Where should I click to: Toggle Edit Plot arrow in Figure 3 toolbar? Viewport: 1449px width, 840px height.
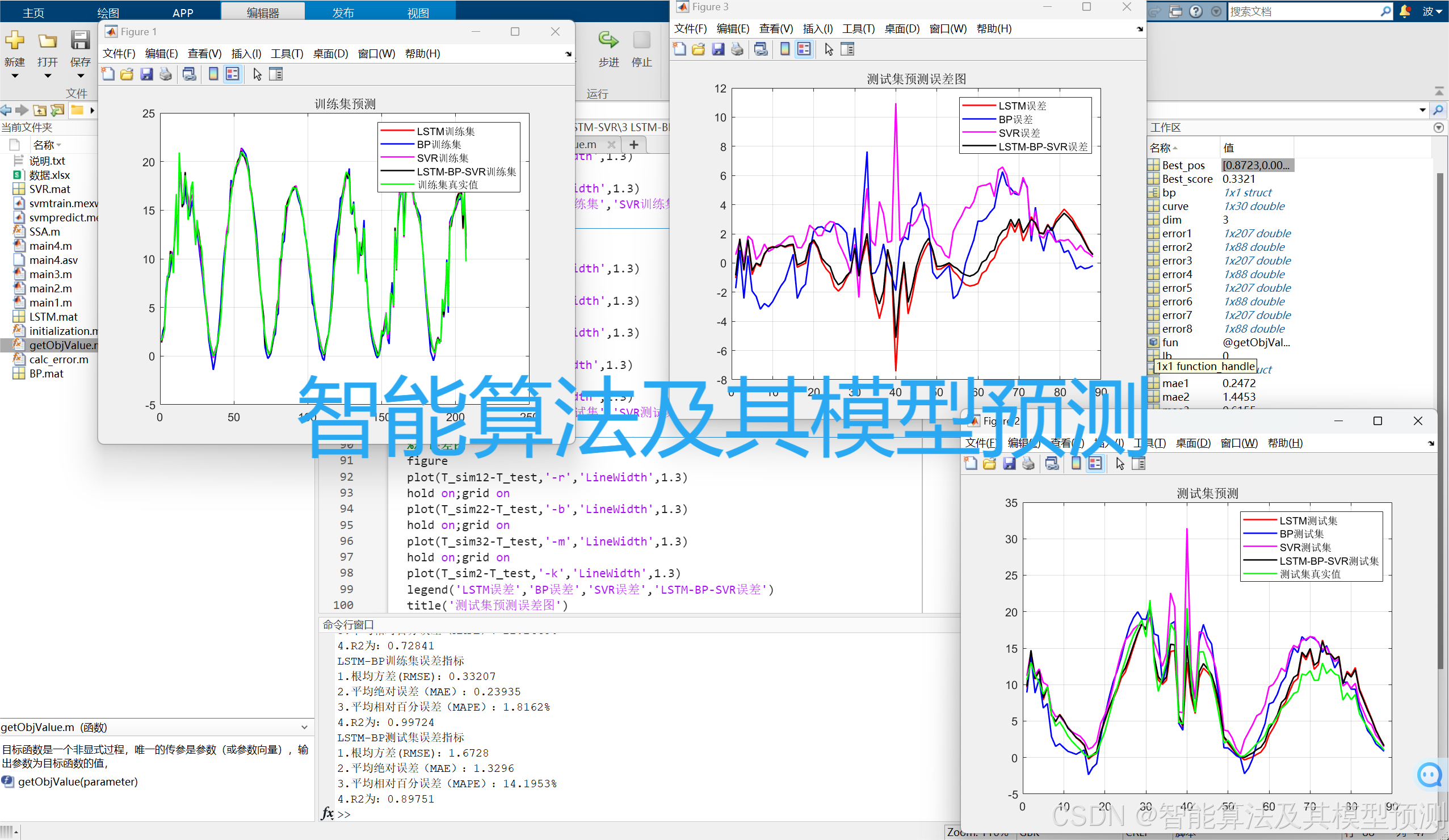tap(829, 49)
